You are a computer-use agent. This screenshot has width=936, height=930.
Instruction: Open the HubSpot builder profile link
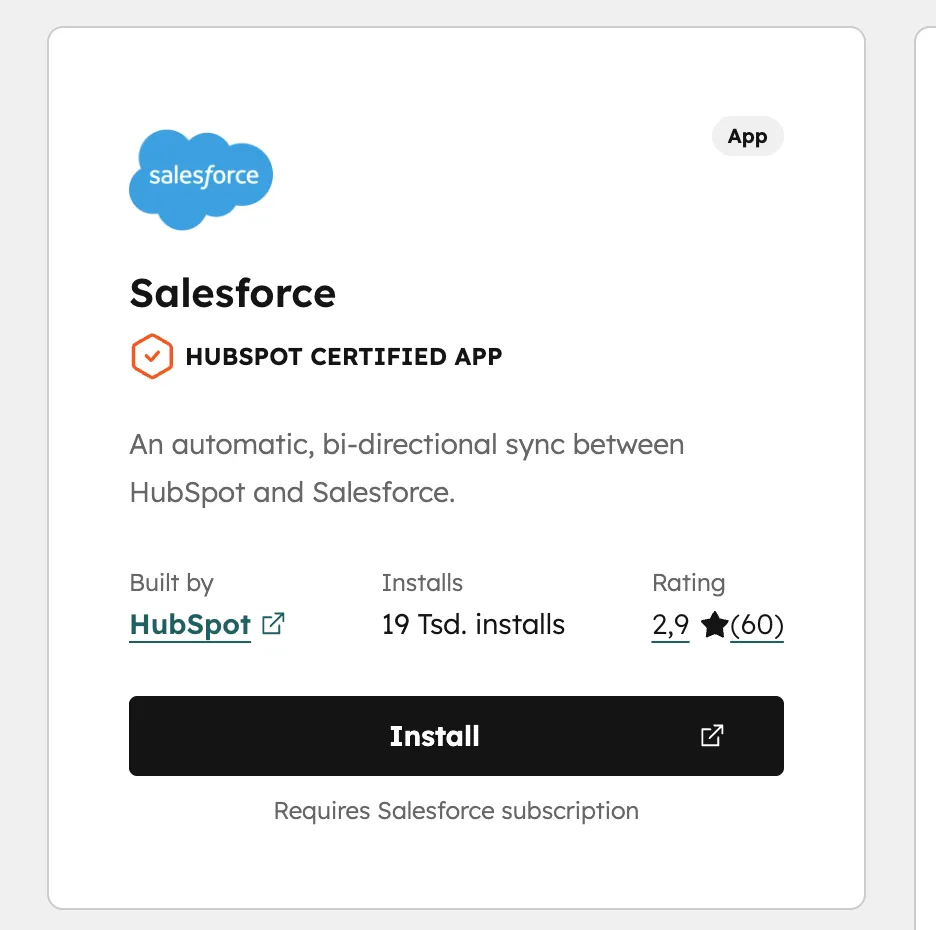click(190, 624)
